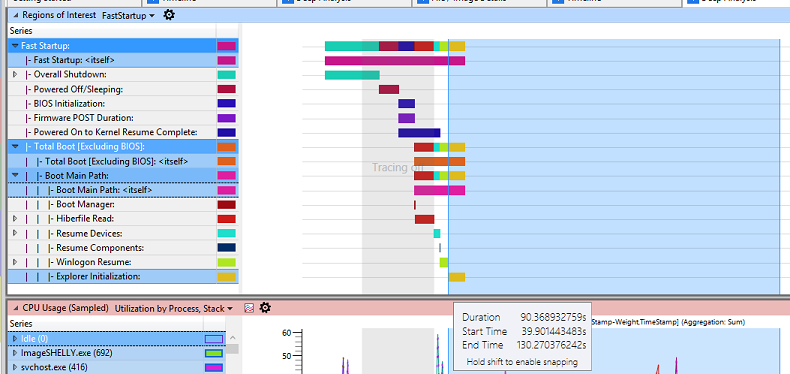The width and height of the screenshot is (790, 374).
Task: Click Powered On to Kernel Resume timeline bar
Action: [419, 133]
